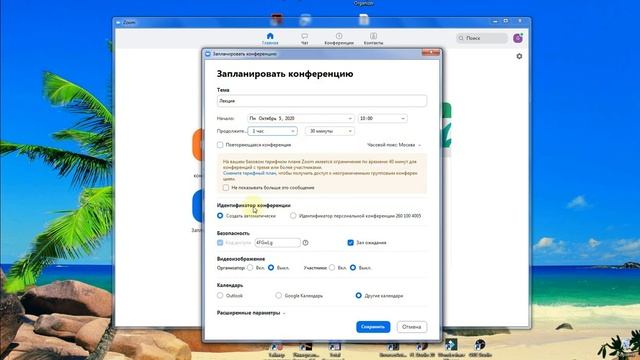This screenshot has height=360, width=640.
Task: Turn participants video on
Action: [x=332, y=268]
